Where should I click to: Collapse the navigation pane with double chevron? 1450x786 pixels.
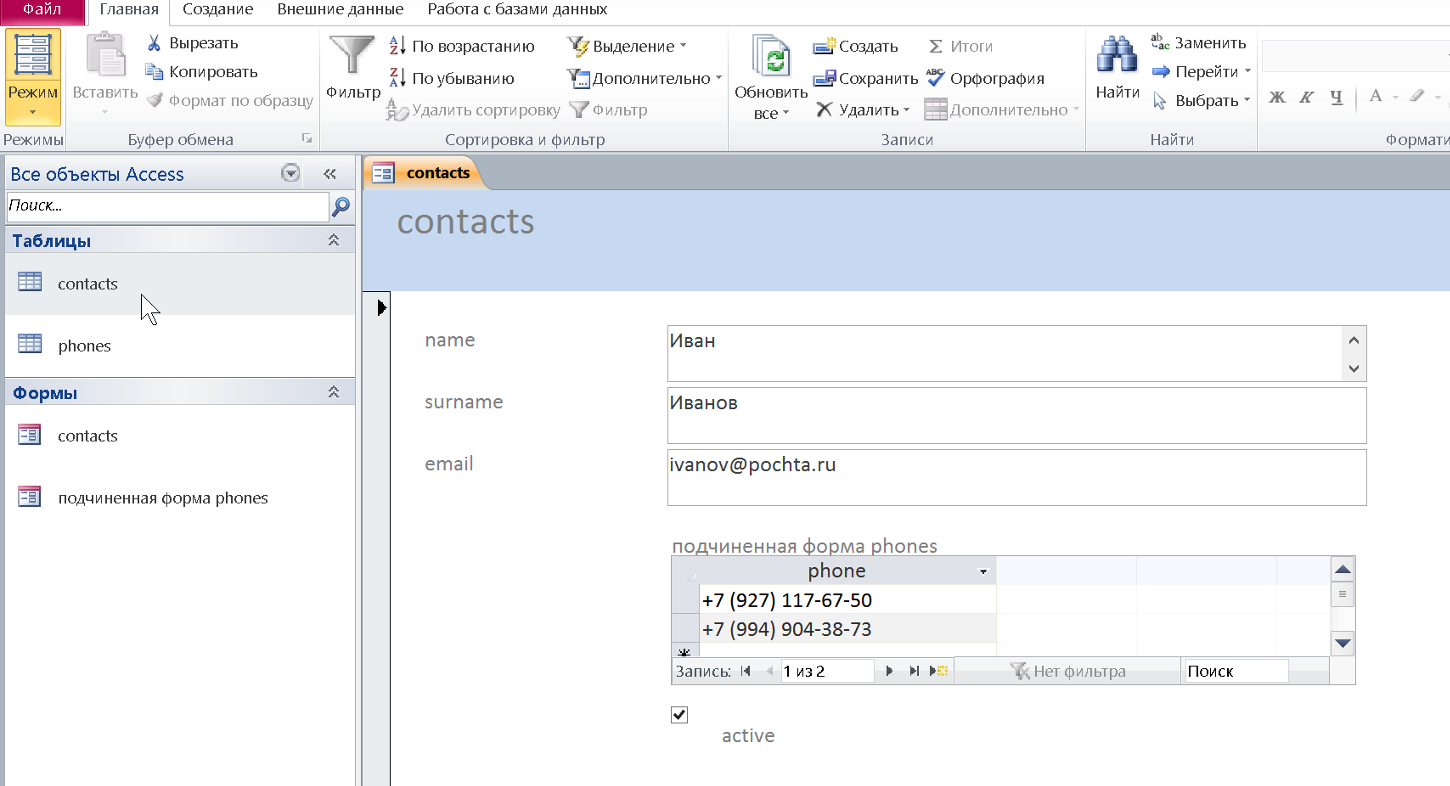330,174
